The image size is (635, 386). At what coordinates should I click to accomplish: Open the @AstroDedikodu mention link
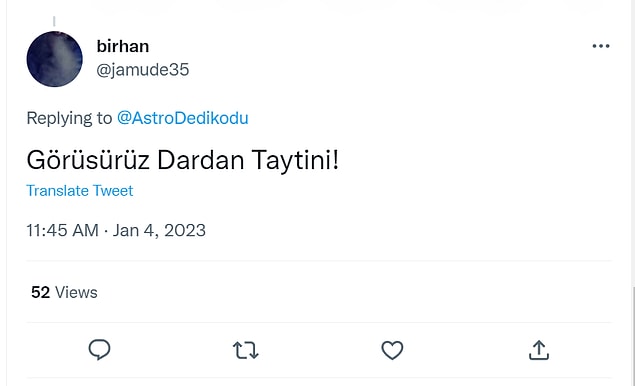183,118
